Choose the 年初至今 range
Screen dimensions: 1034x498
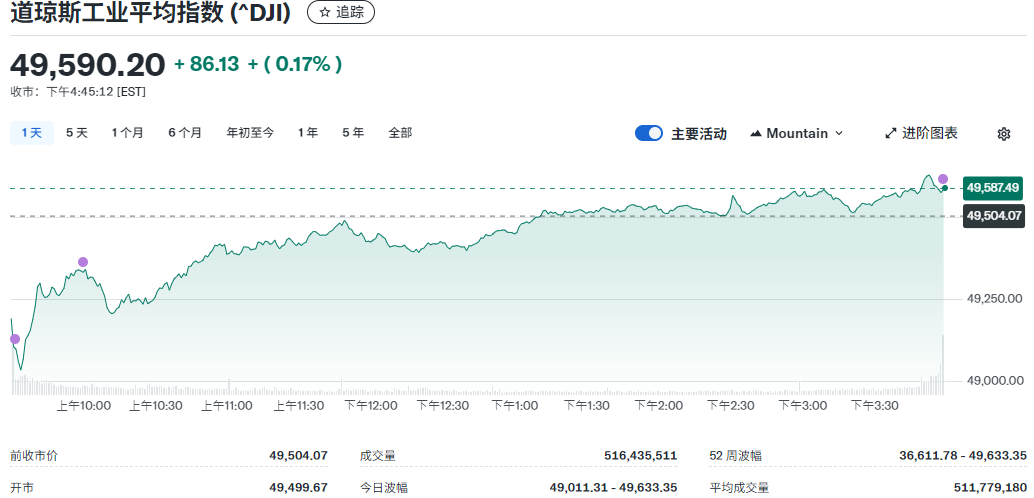pyautogui.click(x=250, y=133)
